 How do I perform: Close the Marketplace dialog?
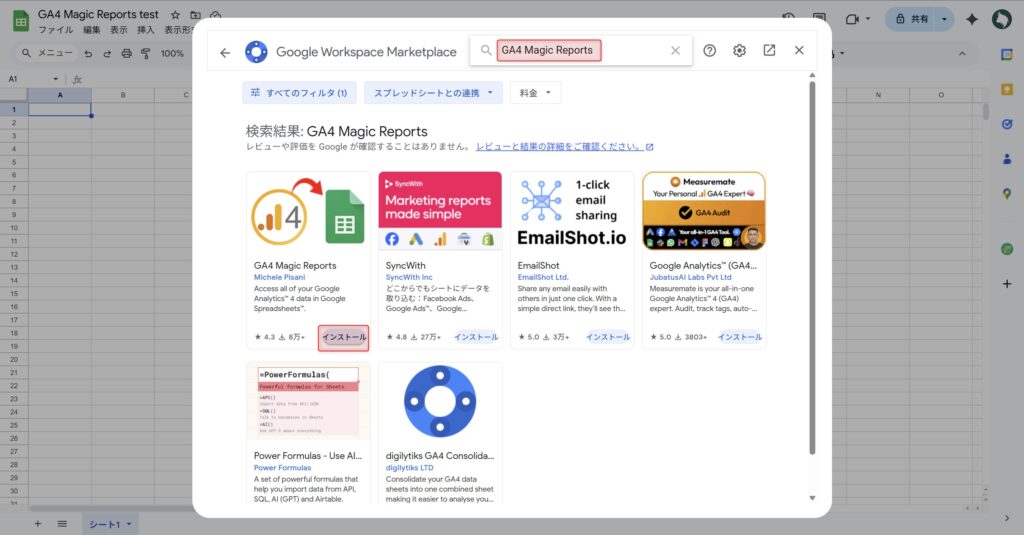(799, 51)
